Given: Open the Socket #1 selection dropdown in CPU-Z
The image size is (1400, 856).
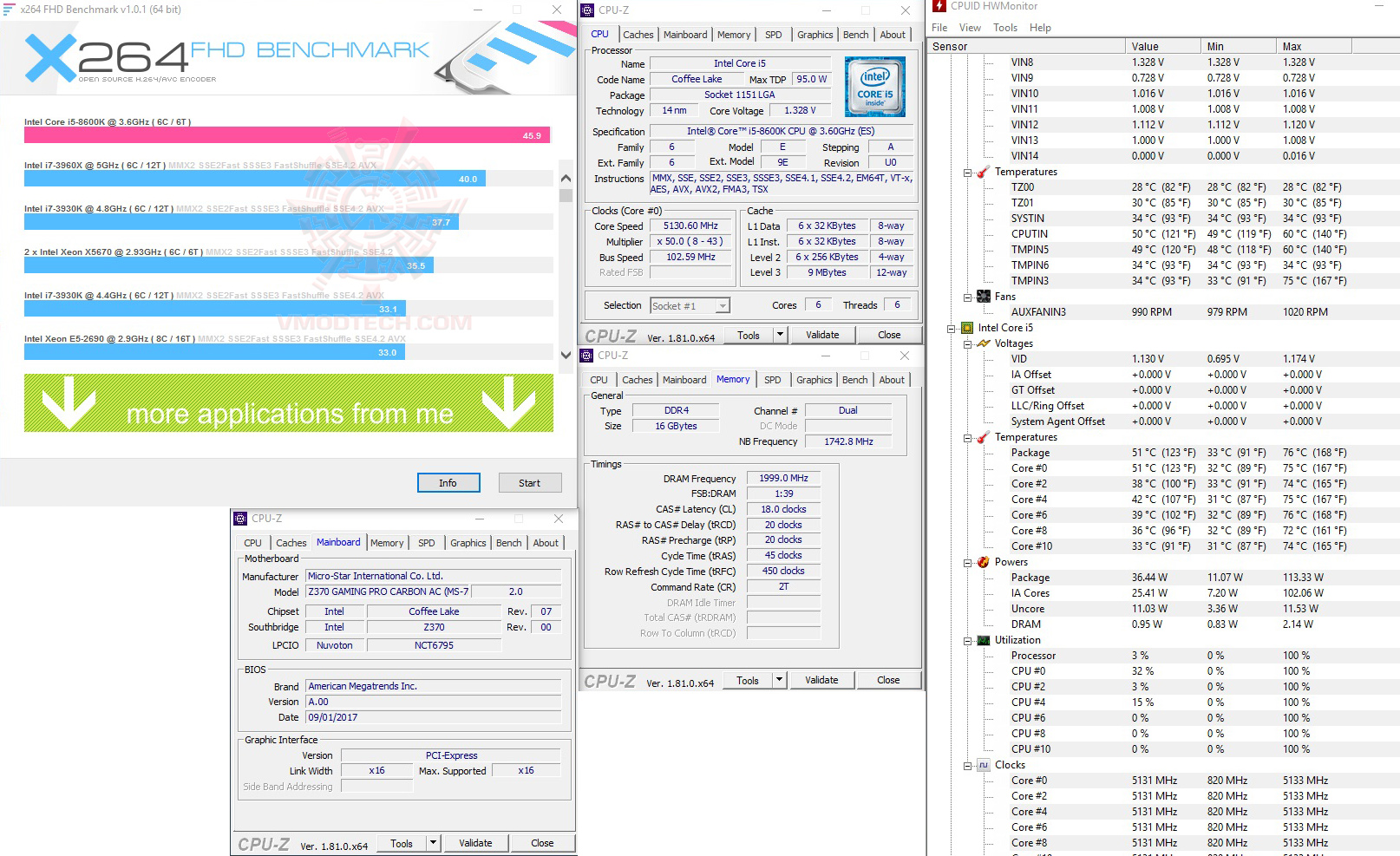Looking at the screenshot, I should 723,305.
